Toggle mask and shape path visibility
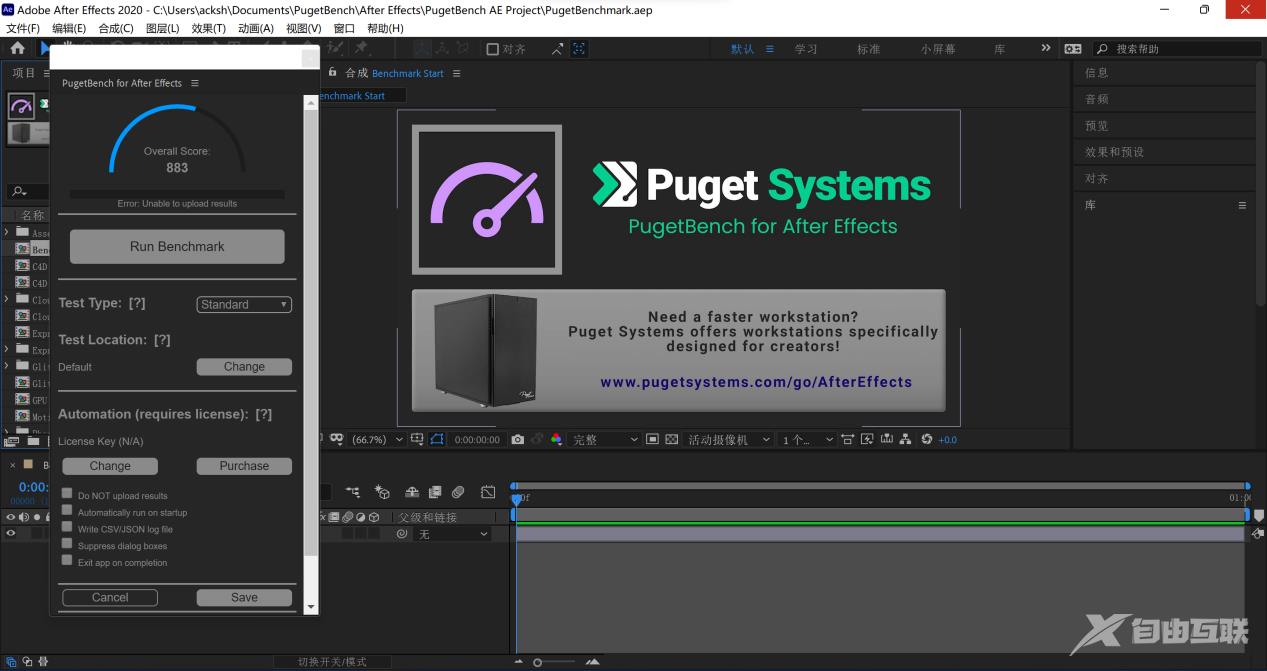The height and width of the screenshot is (671, 1267). [x=437, y=439]
